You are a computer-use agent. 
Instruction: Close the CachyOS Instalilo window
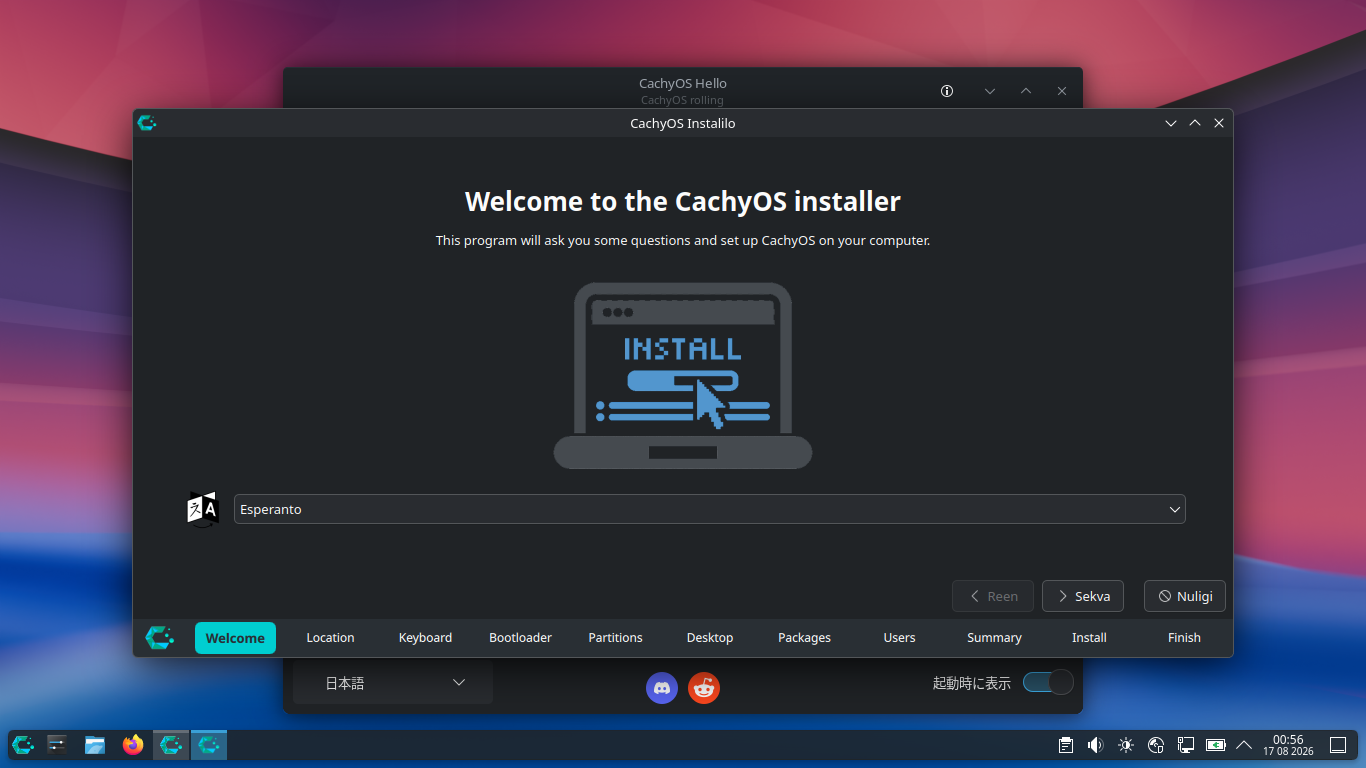click(1219, 123)
